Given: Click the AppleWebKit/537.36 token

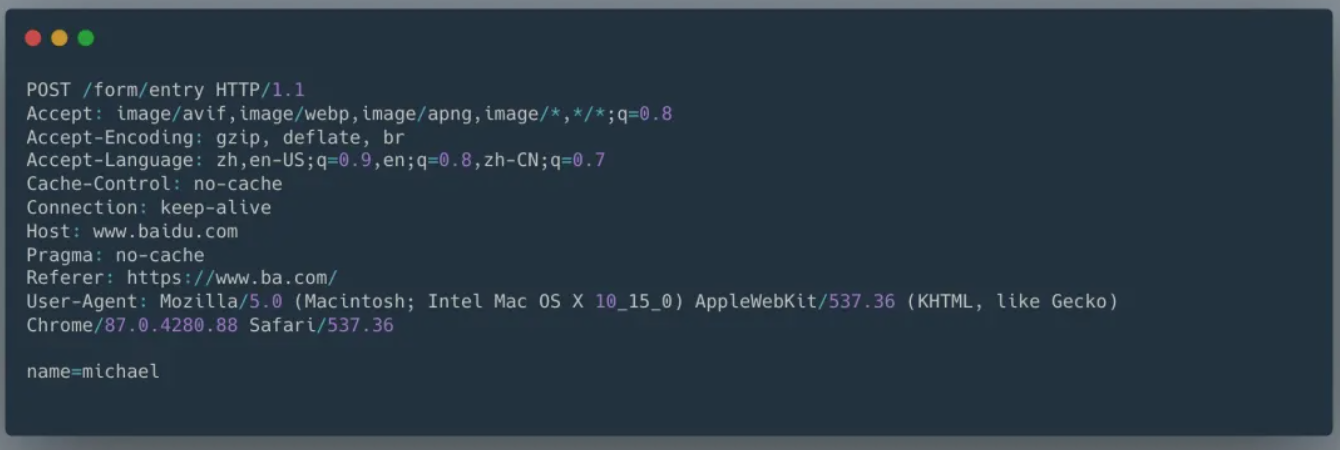Looking at the screenshot, I should (x=795, y=301).
